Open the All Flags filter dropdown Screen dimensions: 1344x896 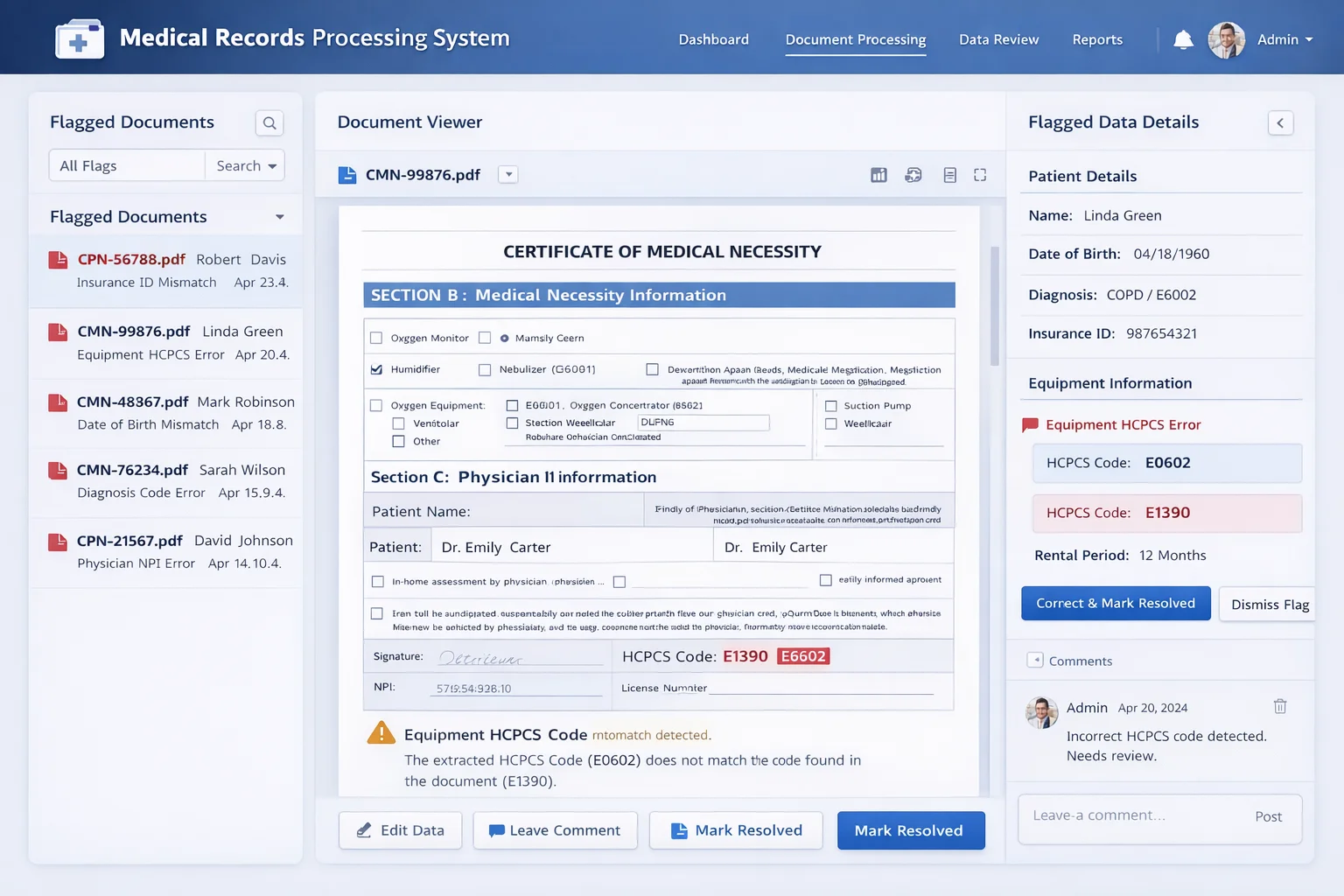[127, 165]
